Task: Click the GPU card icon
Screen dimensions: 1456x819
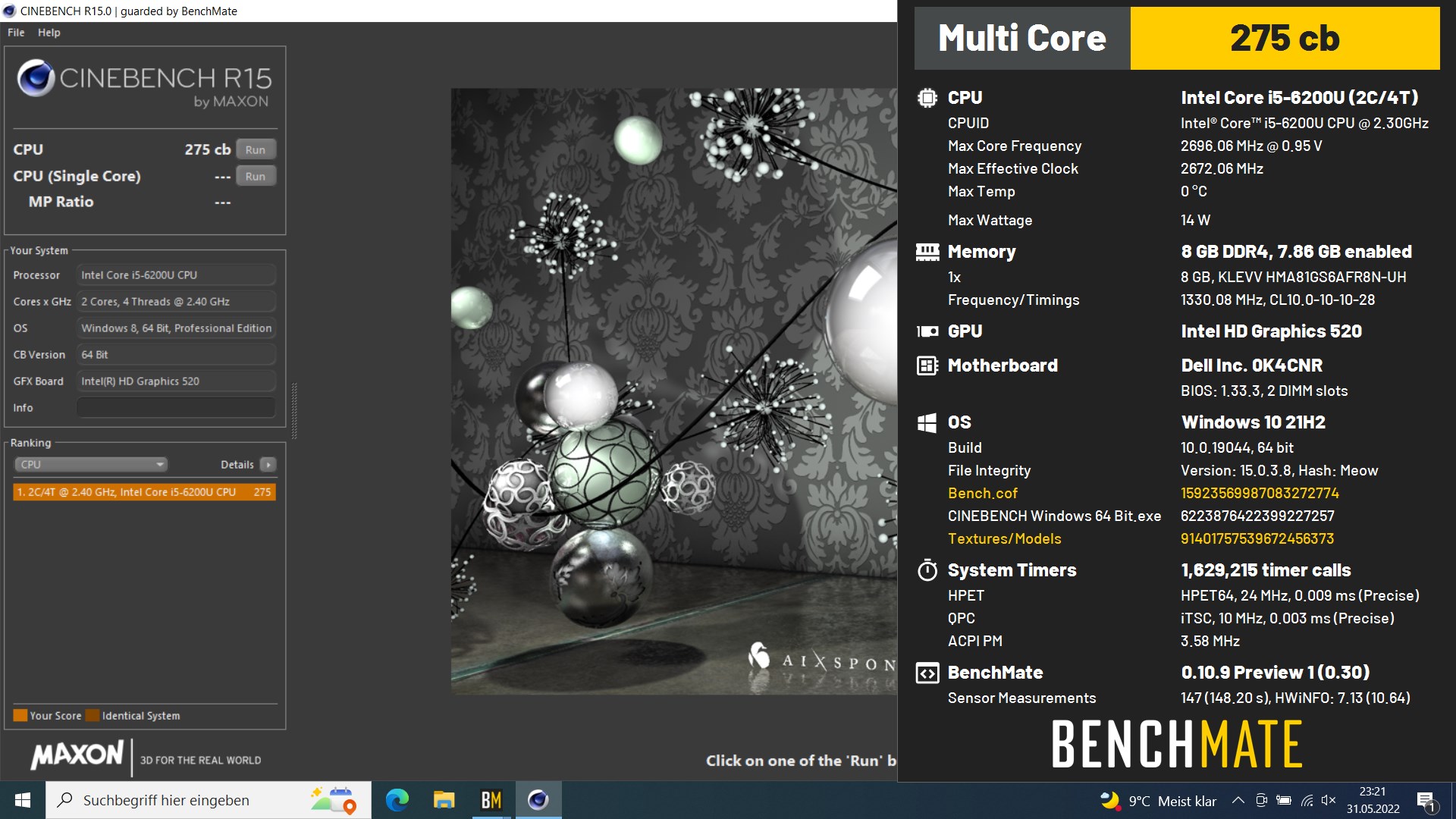Action: (x=927, y=331)
